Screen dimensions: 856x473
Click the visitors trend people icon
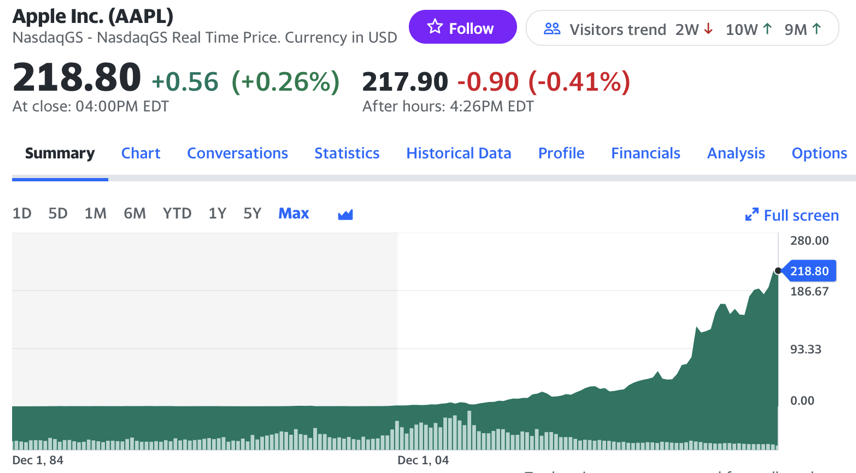(x=552, y=29)
